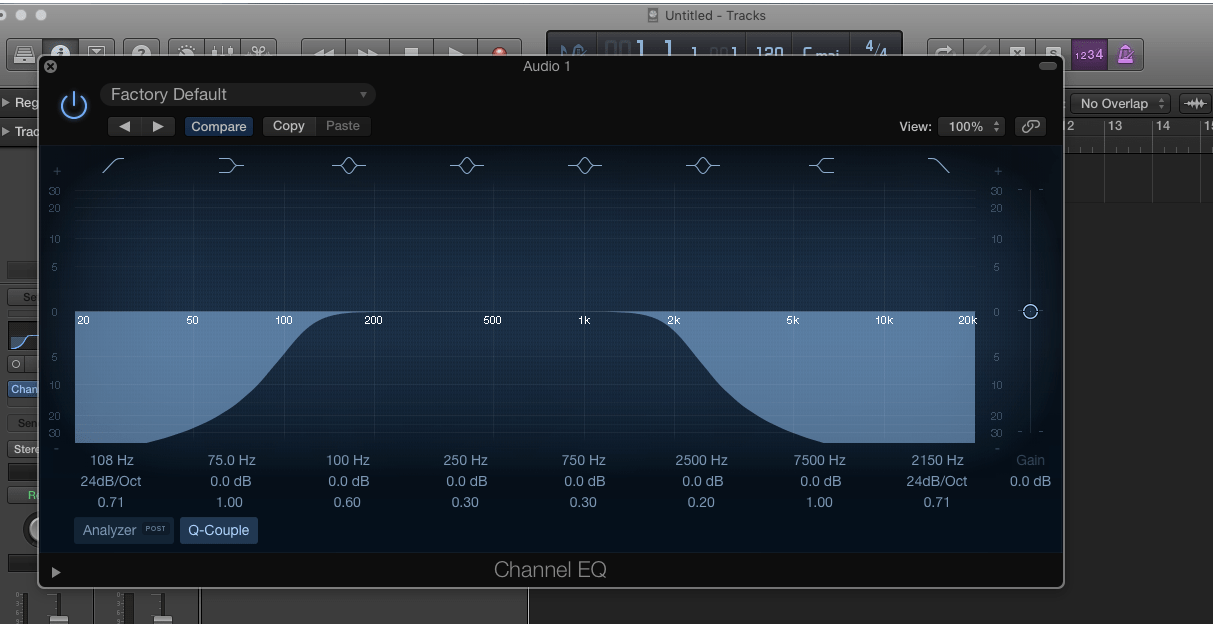The image size is (1213, 624).
Task: Click the Smart Controls dial icon
Action: pyautogui.click(x=184, y=50)
